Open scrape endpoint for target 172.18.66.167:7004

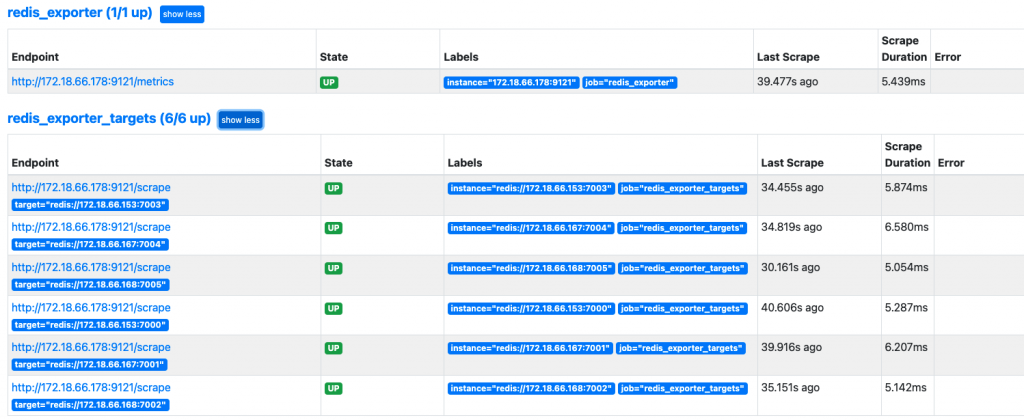(91, 227)
